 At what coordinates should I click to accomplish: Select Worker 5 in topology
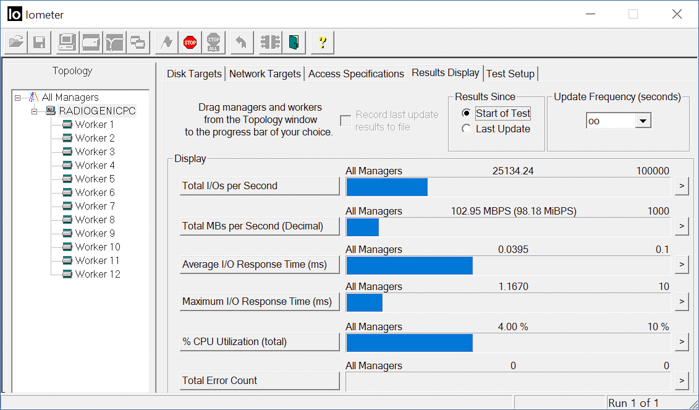click(94, 179)
